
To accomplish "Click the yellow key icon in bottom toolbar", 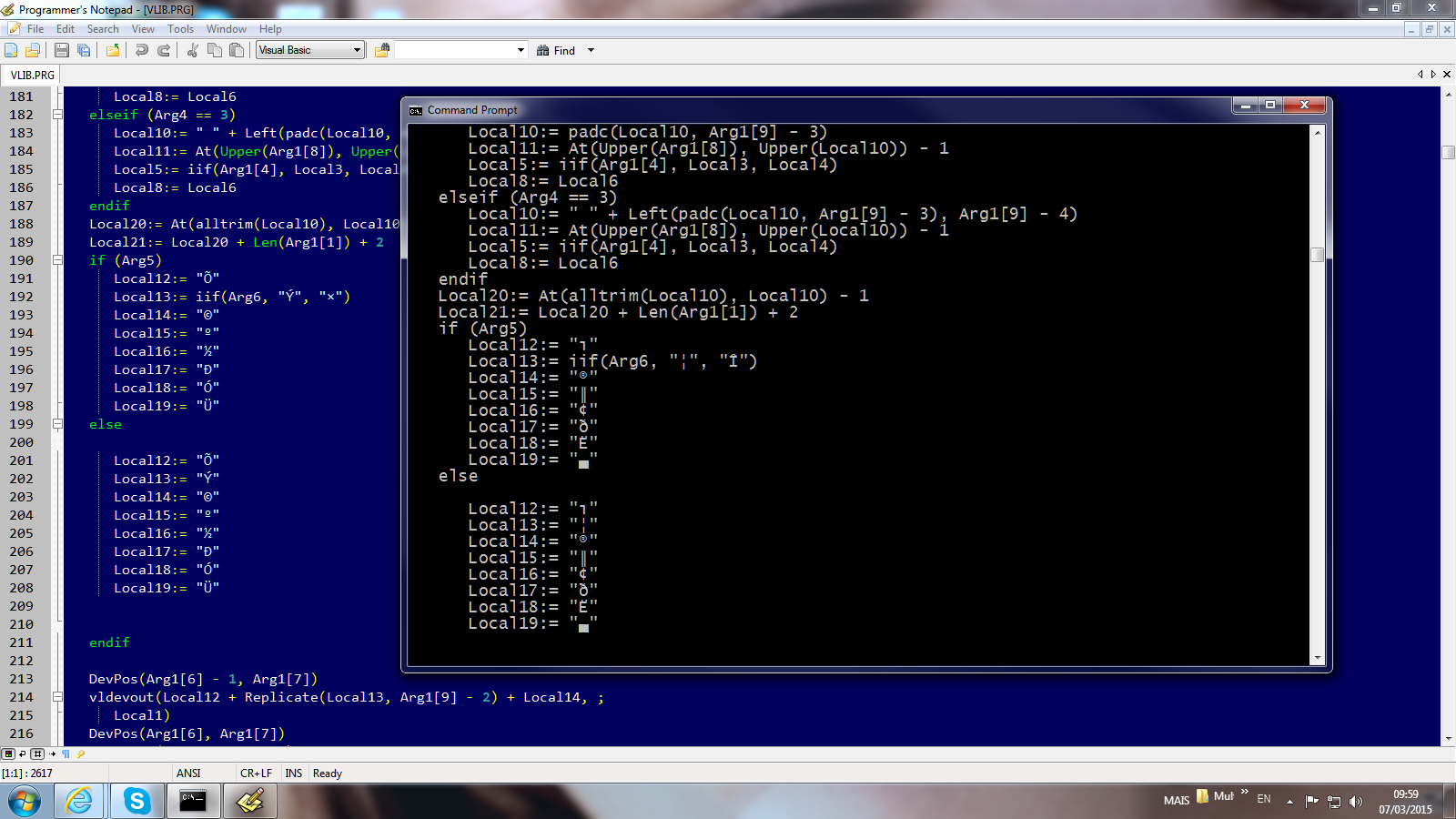I will [80, 753].
